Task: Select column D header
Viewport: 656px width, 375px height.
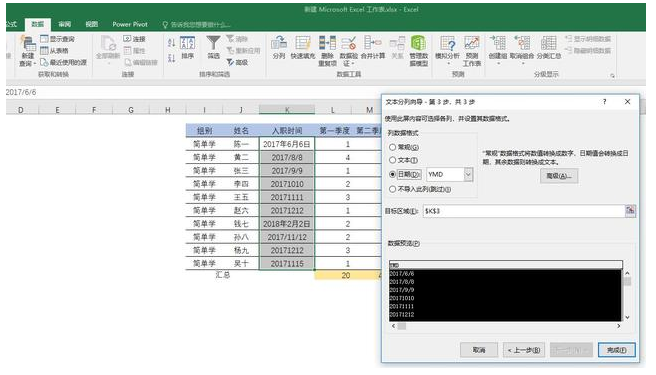Action: pos(21,110)
